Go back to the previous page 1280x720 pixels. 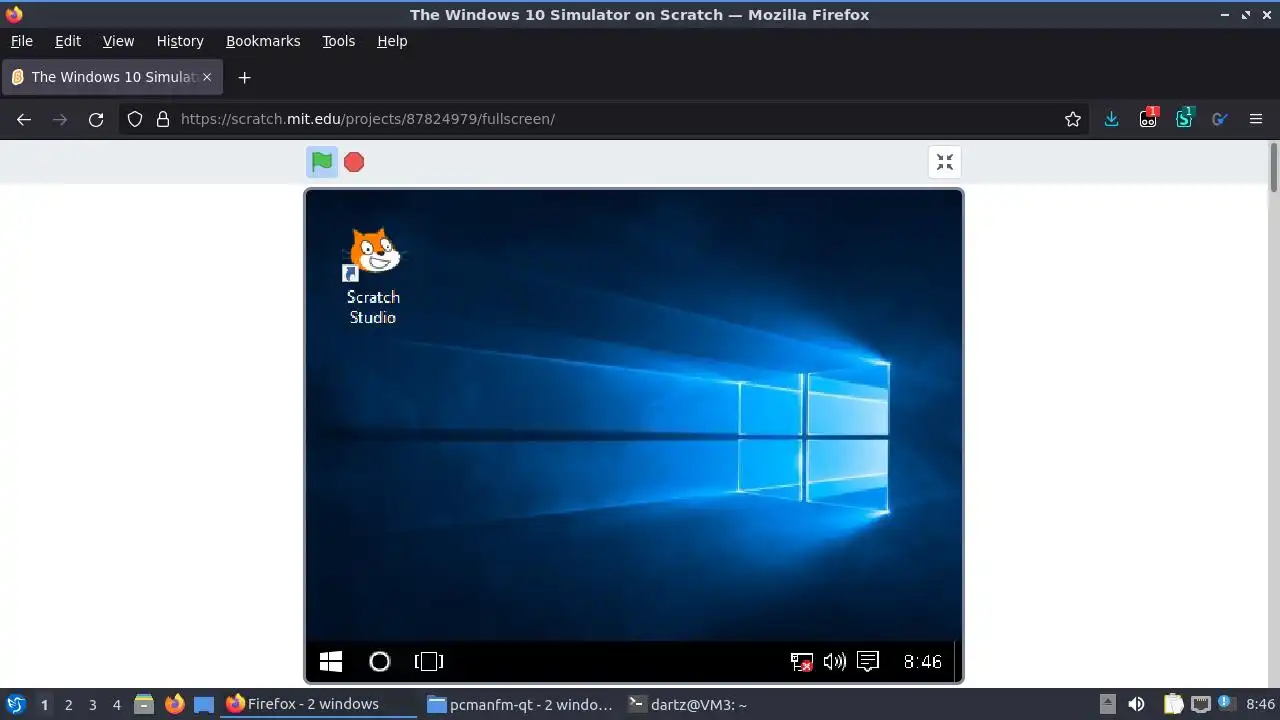tap(24, 119)
